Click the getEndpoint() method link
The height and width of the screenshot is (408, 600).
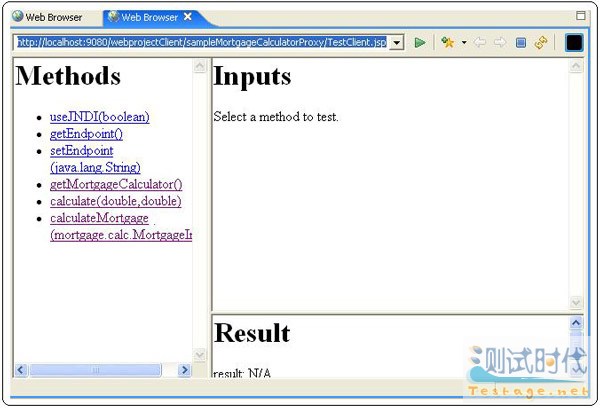pos(86,134)
